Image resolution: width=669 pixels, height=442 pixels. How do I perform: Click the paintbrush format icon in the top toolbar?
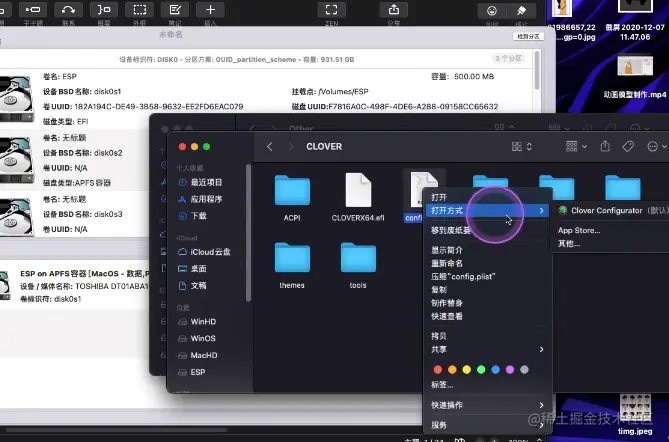pos(521,11)
